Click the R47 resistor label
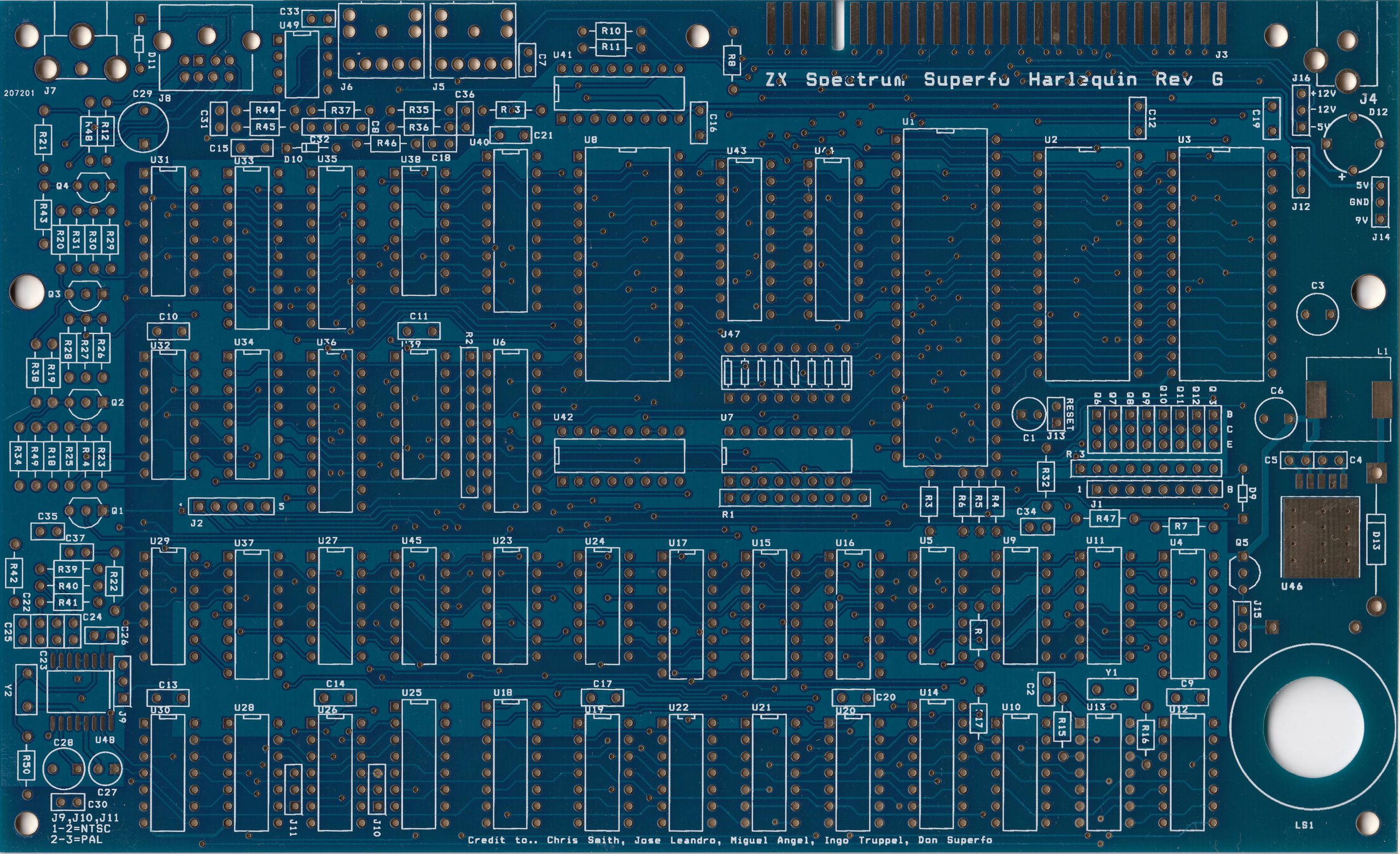1400x854 pixels. click(1106, 519)
